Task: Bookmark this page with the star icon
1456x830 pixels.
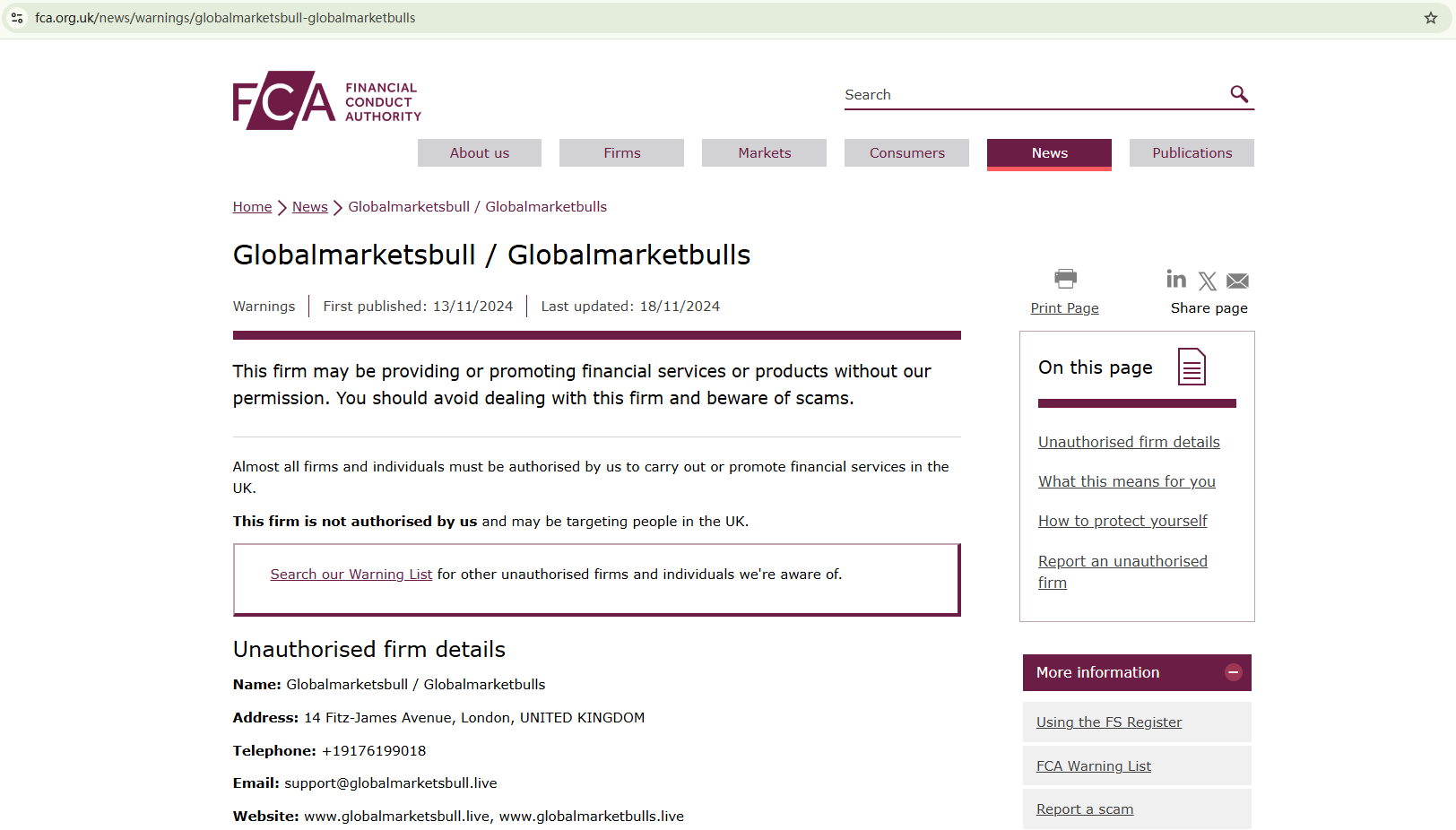Action: (x=1431, y=18)
